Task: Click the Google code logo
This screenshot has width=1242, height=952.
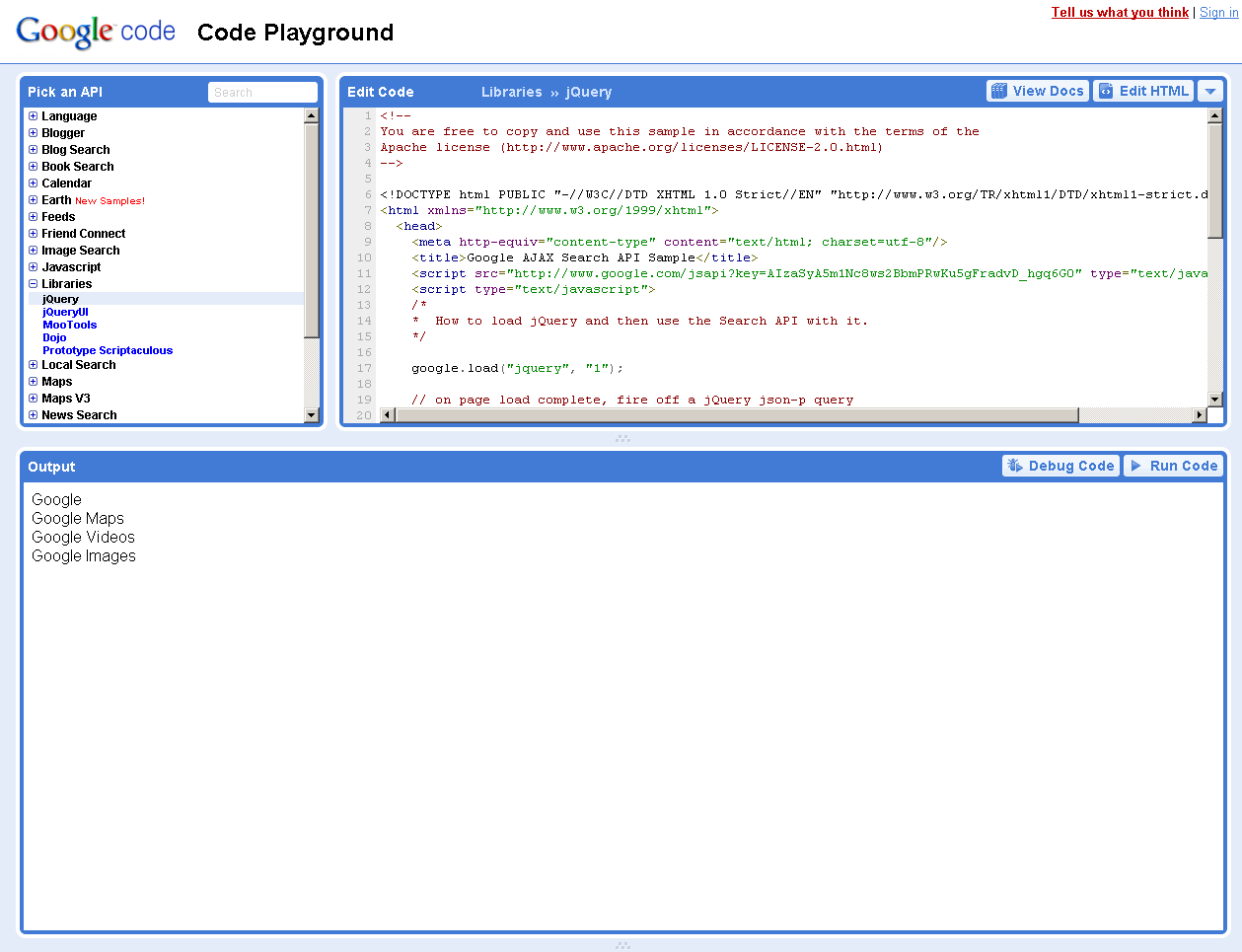Action: (96, 32)
